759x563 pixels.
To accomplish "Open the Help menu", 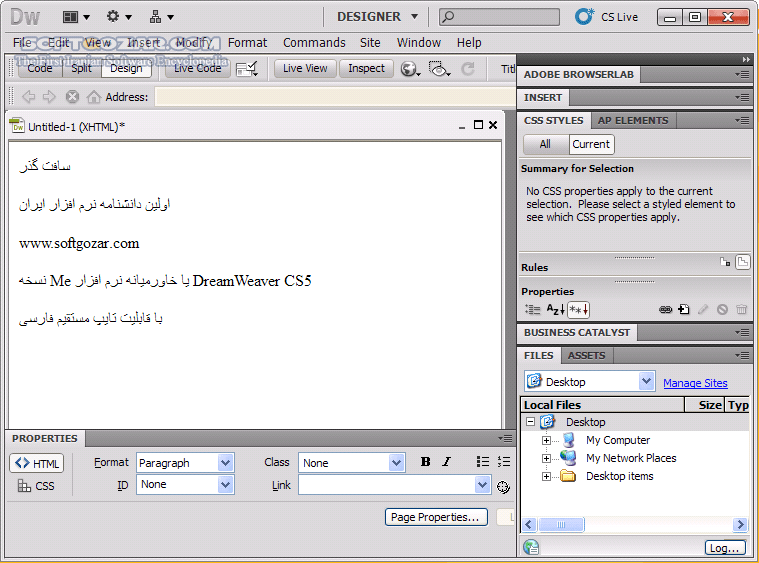I will click(469, 43).
